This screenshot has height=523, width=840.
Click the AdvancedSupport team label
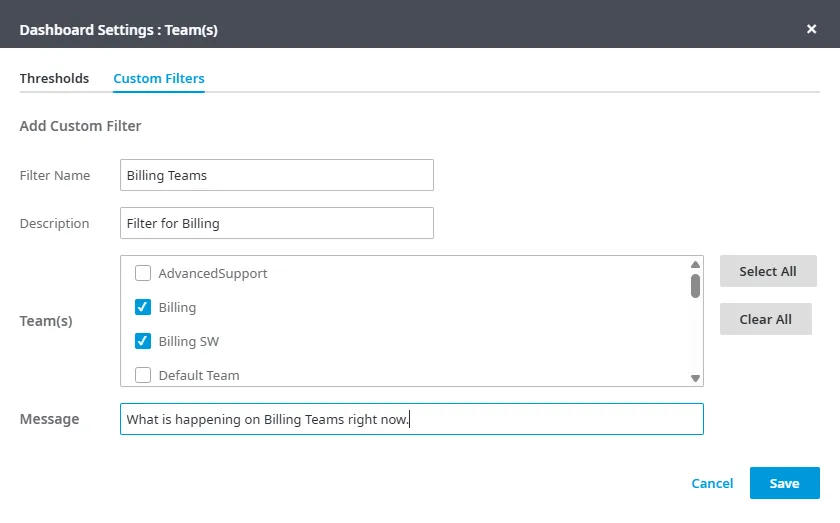coord(213,273)
